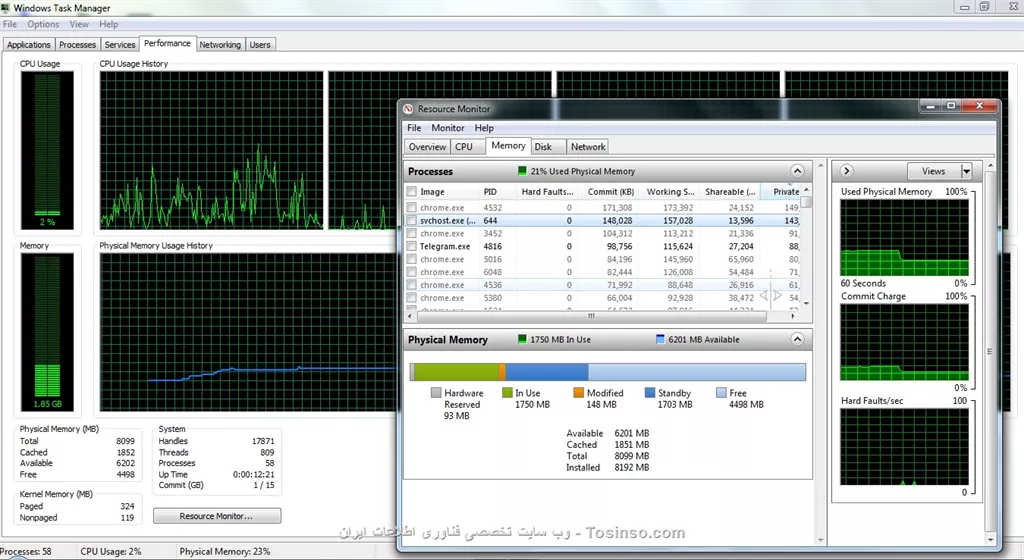Switch to Task Manager Applications tab
The image size is (1024, 560).
(x=29, y=44)
